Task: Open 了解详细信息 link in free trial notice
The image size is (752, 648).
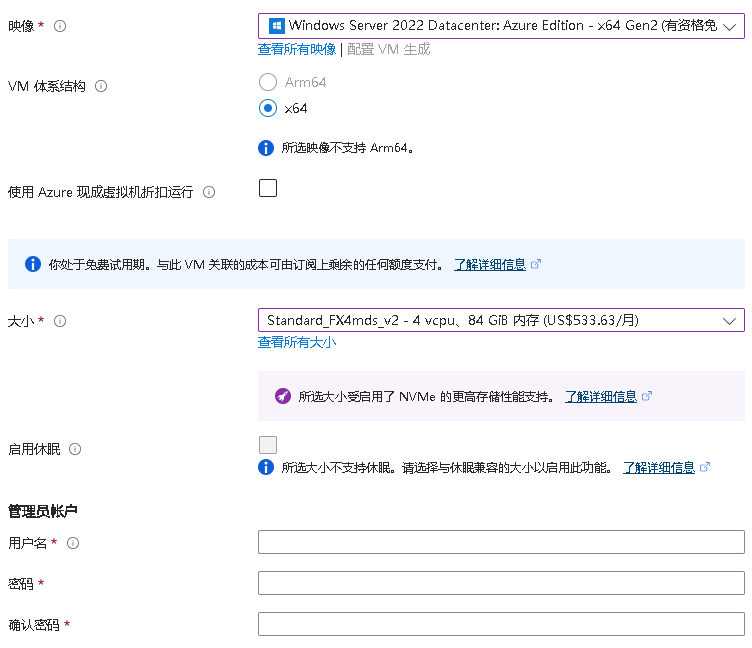Action: pos(490,264)
